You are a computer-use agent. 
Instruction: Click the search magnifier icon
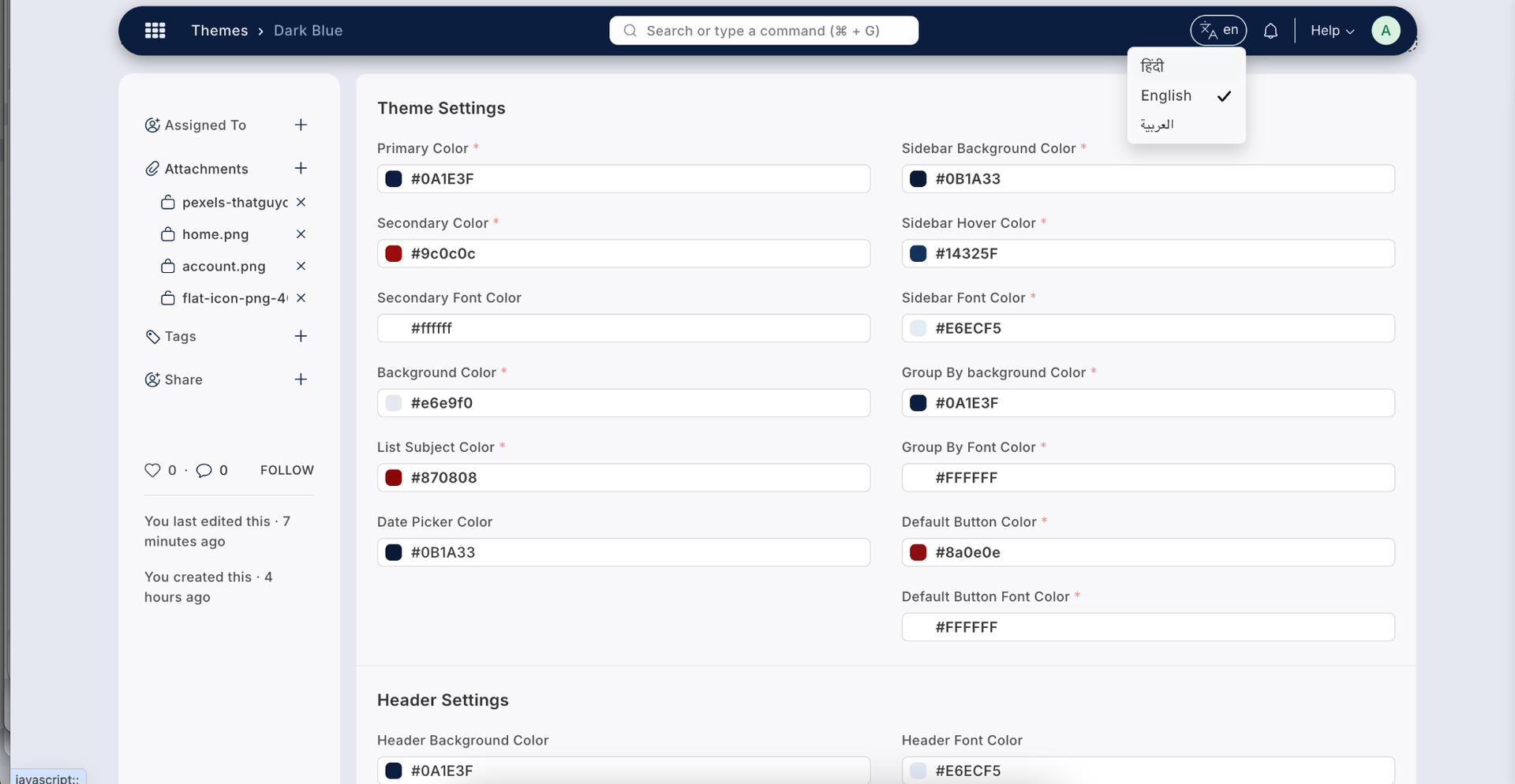(x=630, y=31)
